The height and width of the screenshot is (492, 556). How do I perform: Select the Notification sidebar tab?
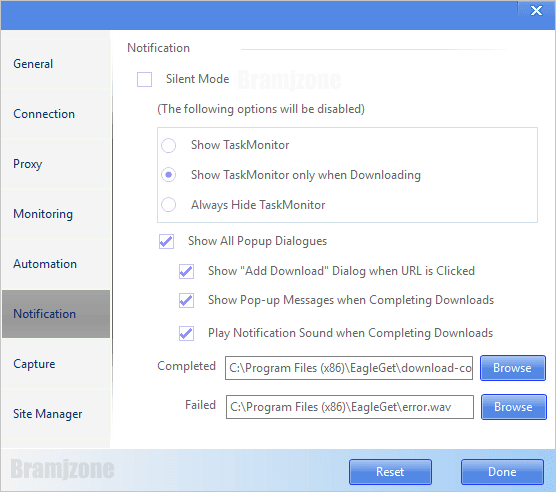(x=56, y=314)
